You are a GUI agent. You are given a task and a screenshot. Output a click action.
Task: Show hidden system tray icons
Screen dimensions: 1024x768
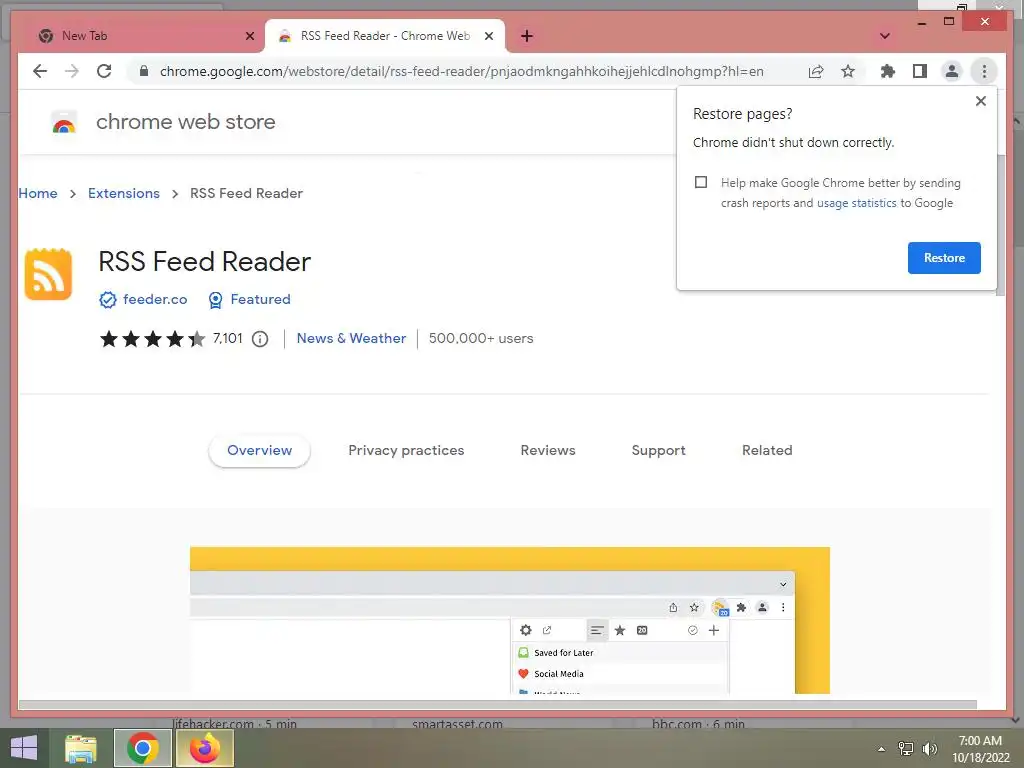tap(881, 749)
